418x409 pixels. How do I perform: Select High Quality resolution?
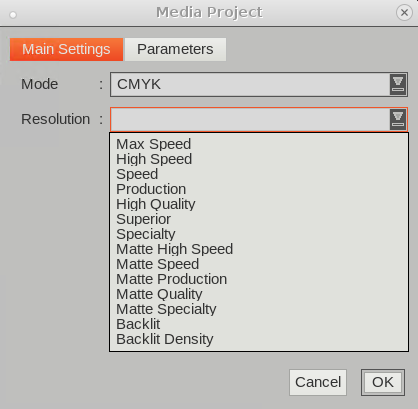coord(259,204)
